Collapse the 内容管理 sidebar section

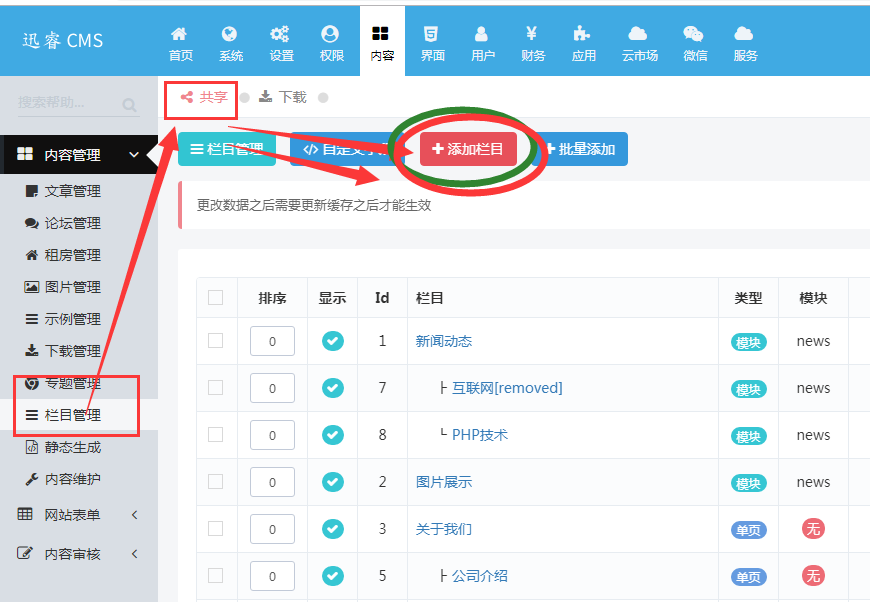tap(79, 154)
